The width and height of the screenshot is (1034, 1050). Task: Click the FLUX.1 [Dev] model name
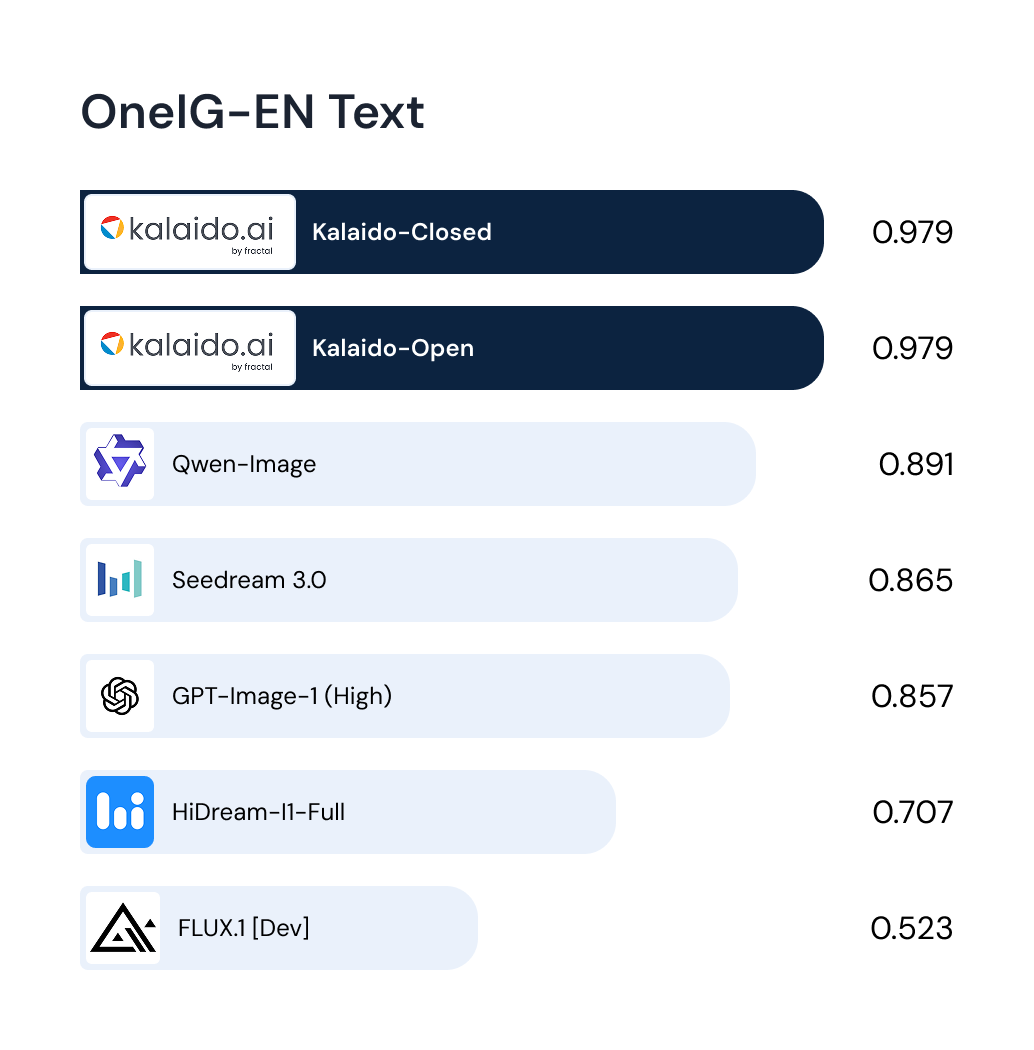click(243, 928)
